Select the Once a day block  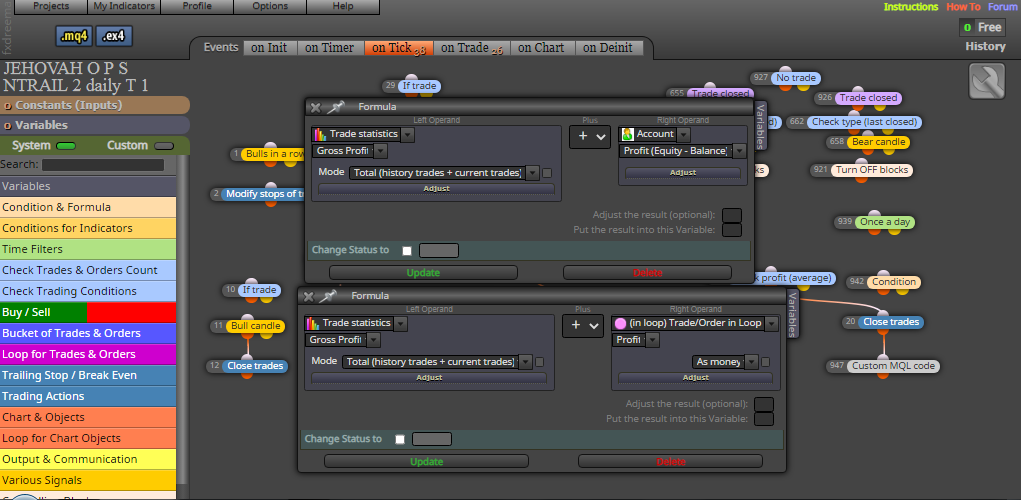pos(884,222)
